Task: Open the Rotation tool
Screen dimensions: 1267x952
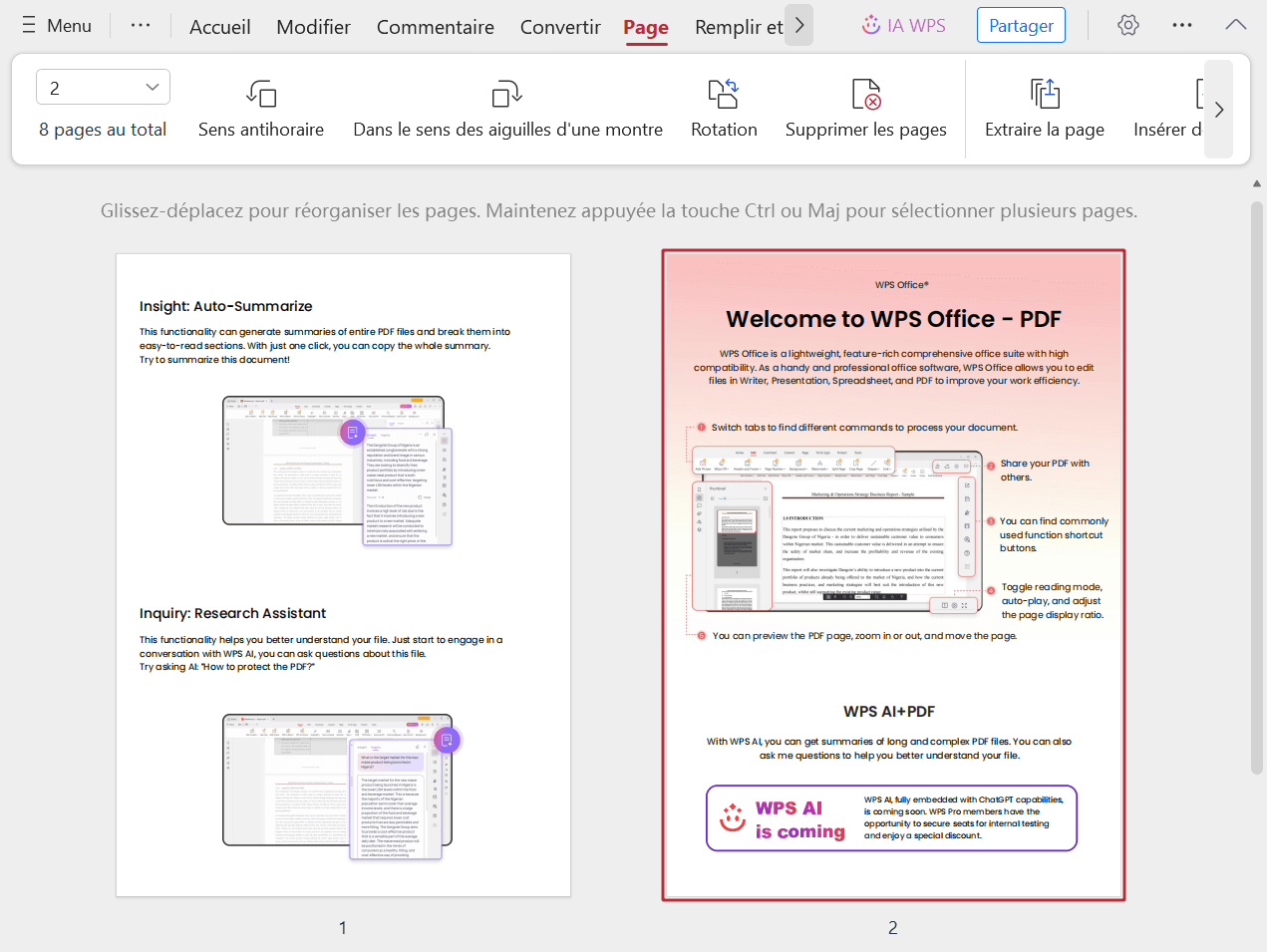Action: point(724,108)
